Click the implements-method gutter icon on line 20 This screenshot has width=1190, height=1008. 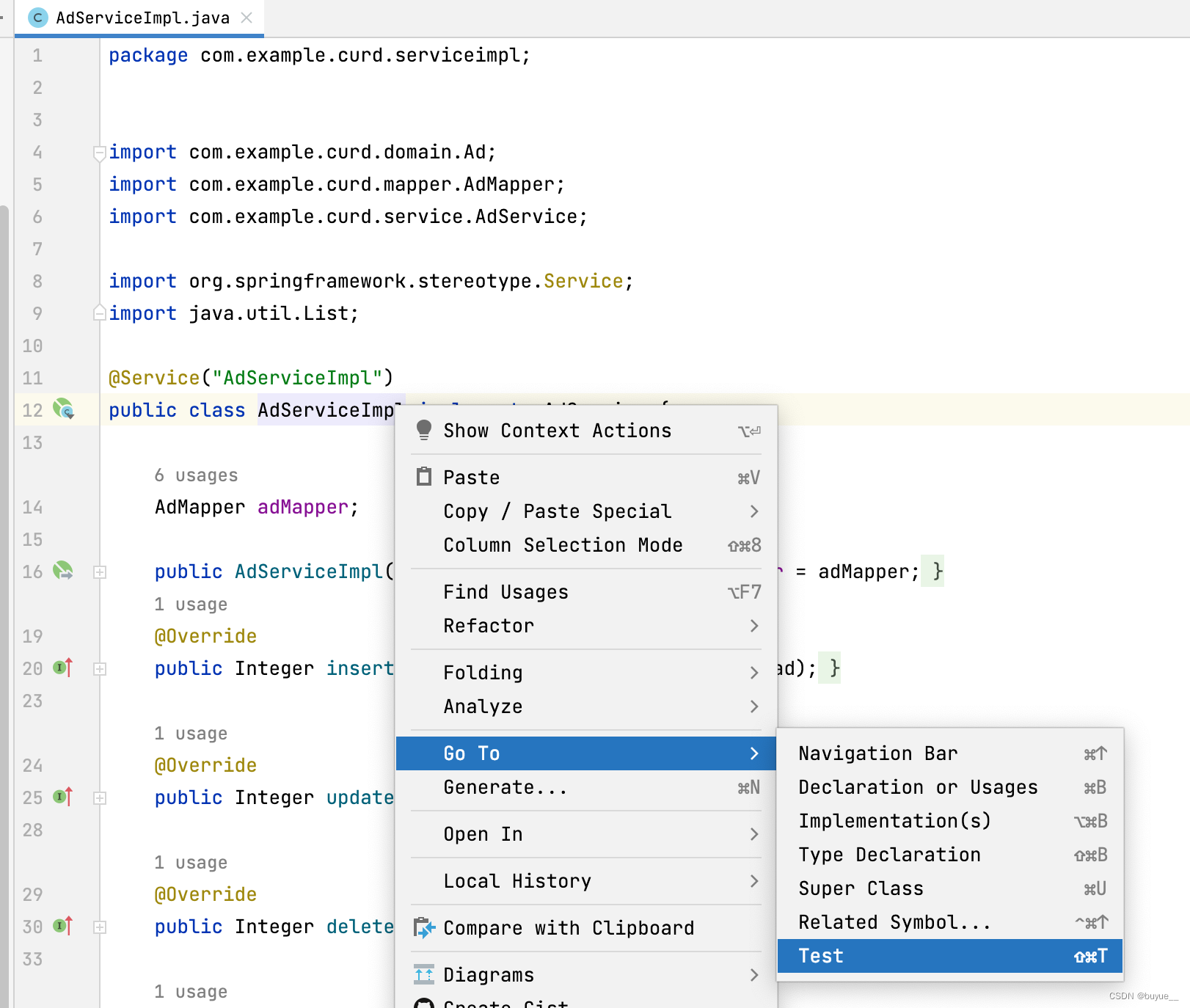[x=63, y=668]
